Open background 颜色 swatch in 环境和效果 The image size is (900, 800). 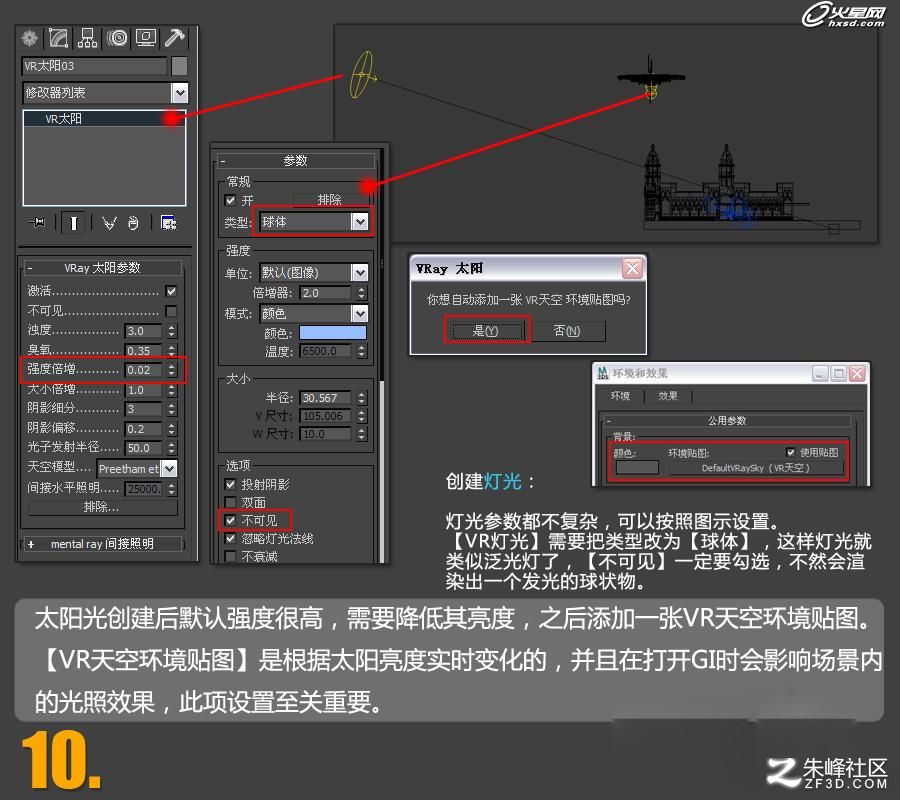637,467
